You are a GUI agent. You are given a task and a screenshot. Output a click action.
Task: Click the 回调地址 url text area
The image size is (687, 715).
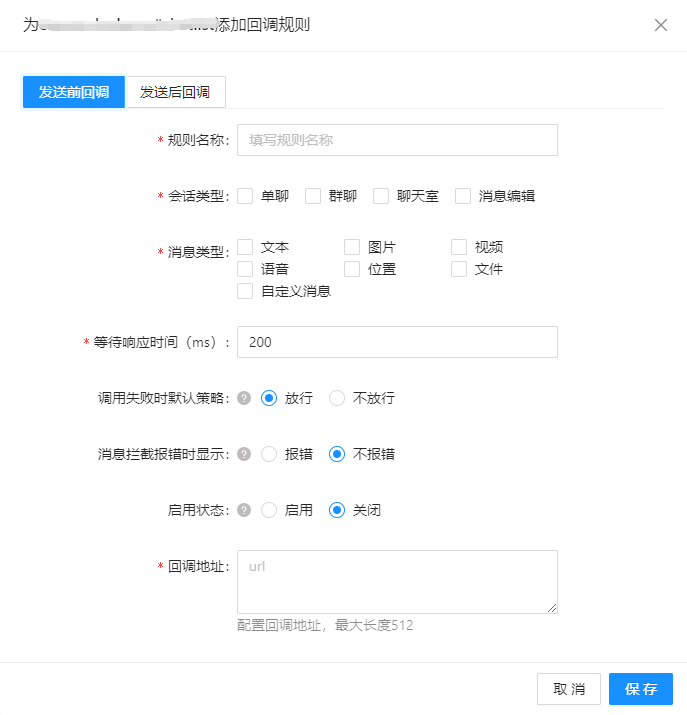(x=396, y=581)
